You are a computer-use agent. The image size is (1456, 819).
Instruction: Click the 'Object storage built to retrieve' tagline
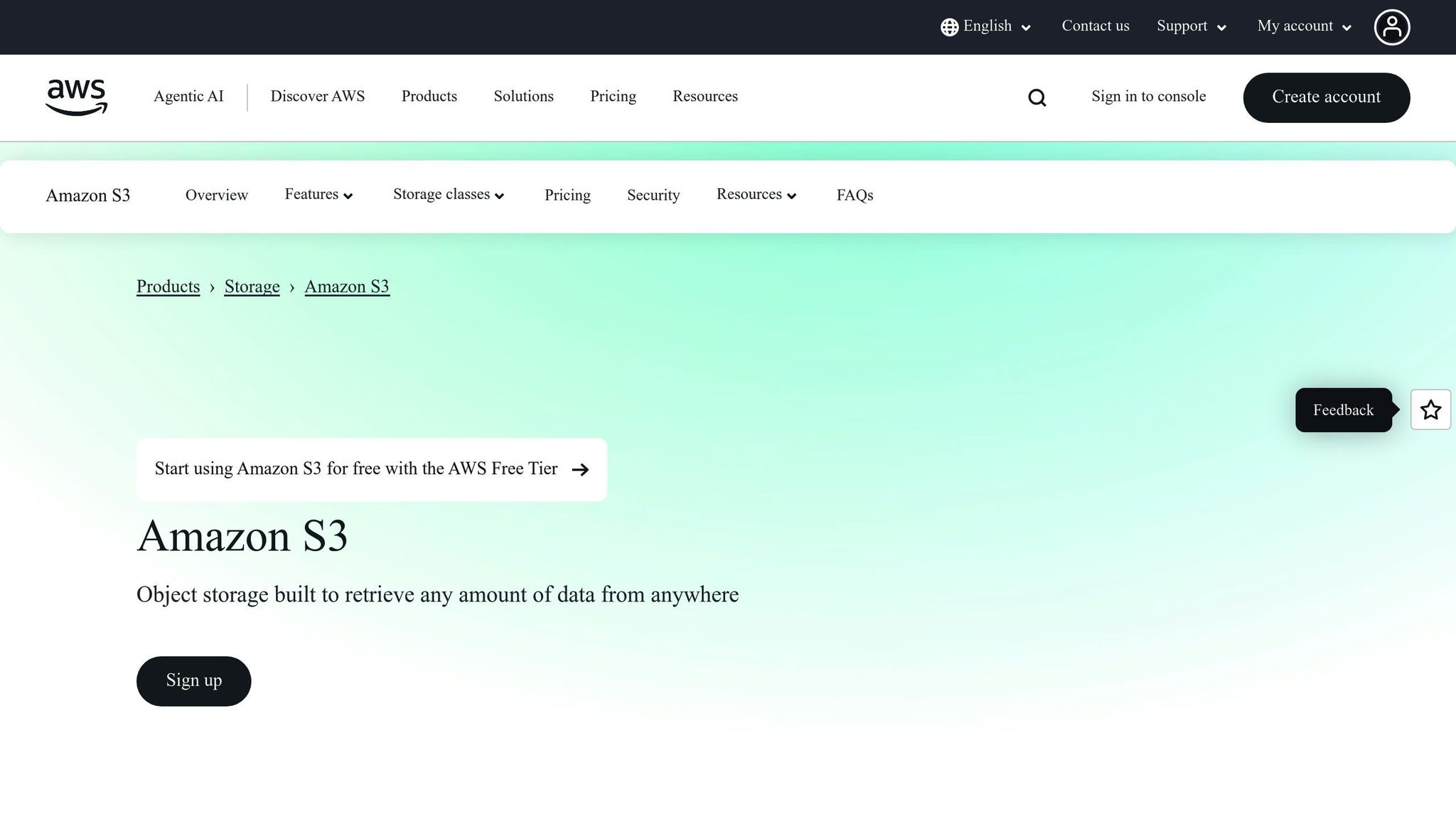click(437, 595)
